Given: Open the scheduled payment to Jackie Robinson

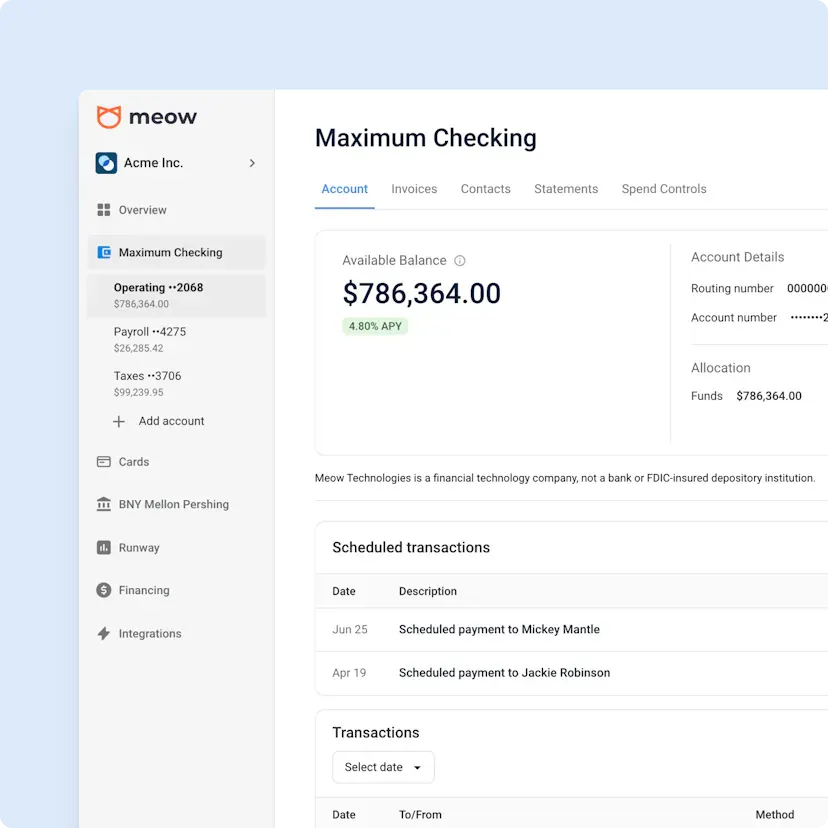Looking at the screenshot, I should point(504,673).
